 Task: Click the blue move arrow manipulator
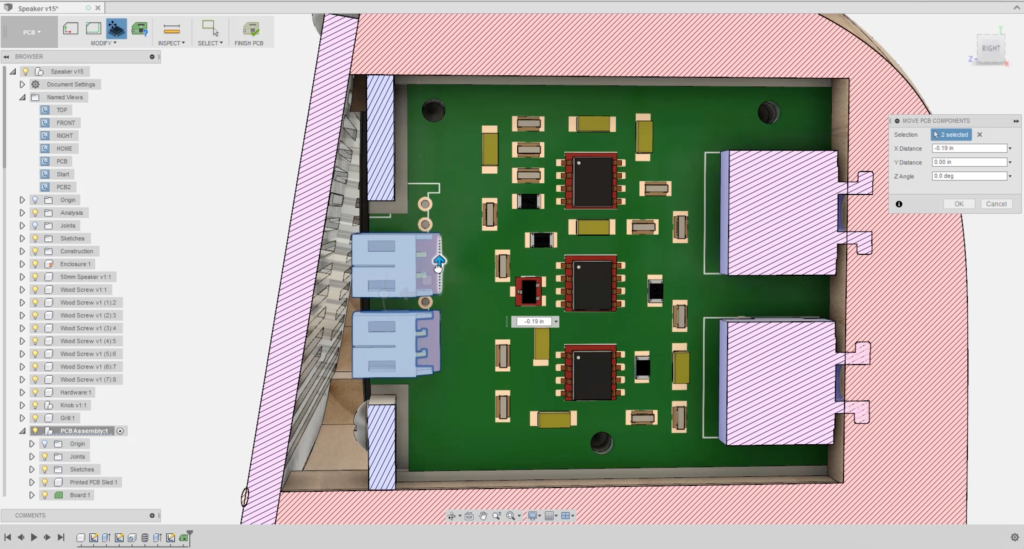tap(440, 261)
